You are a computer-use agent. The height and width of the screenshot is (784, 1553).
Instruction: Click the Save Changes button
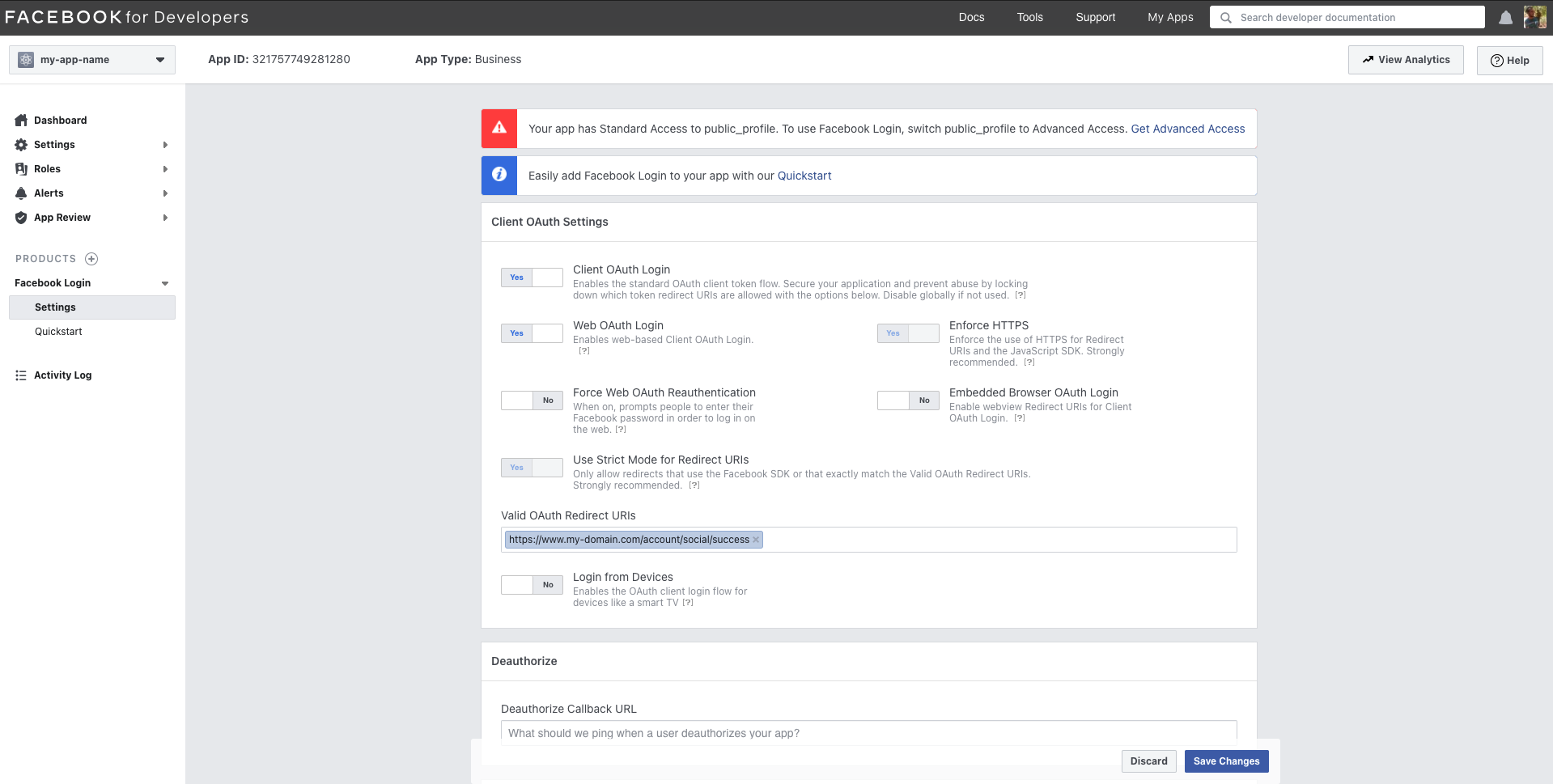point(1226,761)
